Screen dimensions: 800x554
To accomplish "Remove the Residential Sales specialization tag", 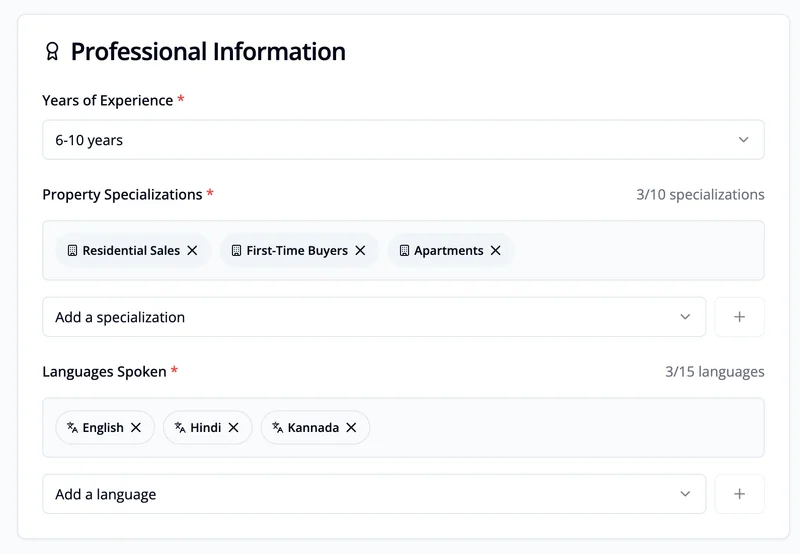I will (192, 251).
